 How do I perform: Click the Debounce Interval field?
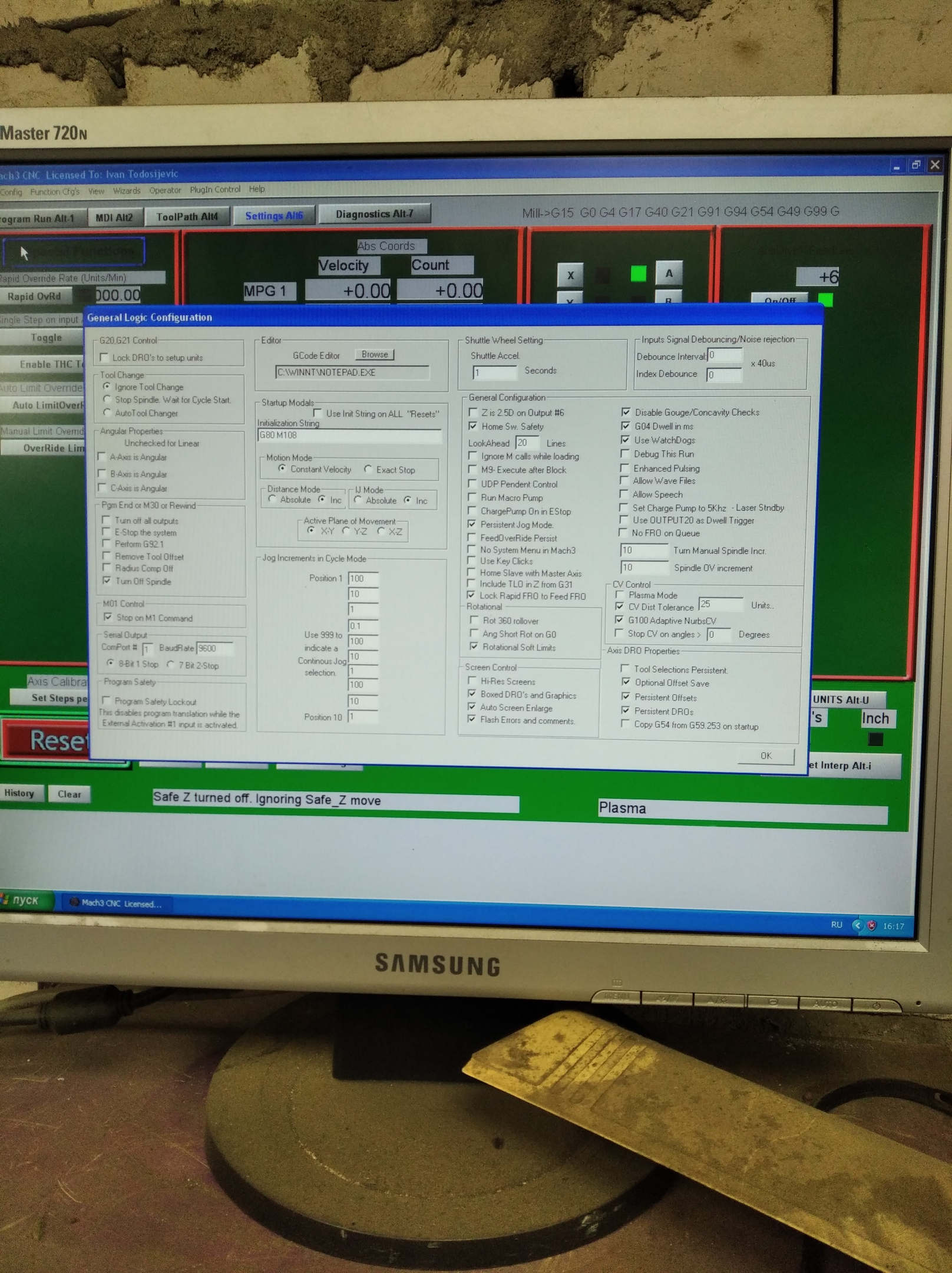[725, 355]
